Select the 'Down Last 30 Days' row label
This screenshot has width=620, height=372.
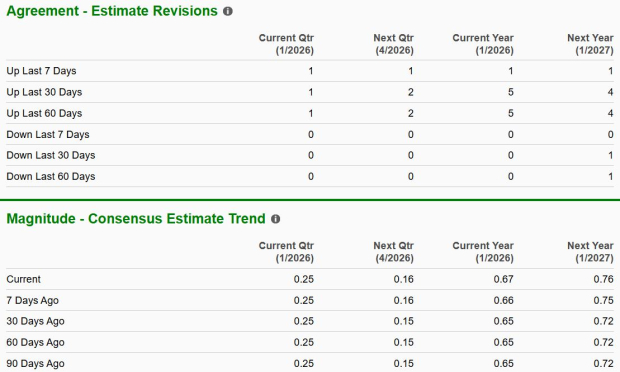[x=51, y=155]
